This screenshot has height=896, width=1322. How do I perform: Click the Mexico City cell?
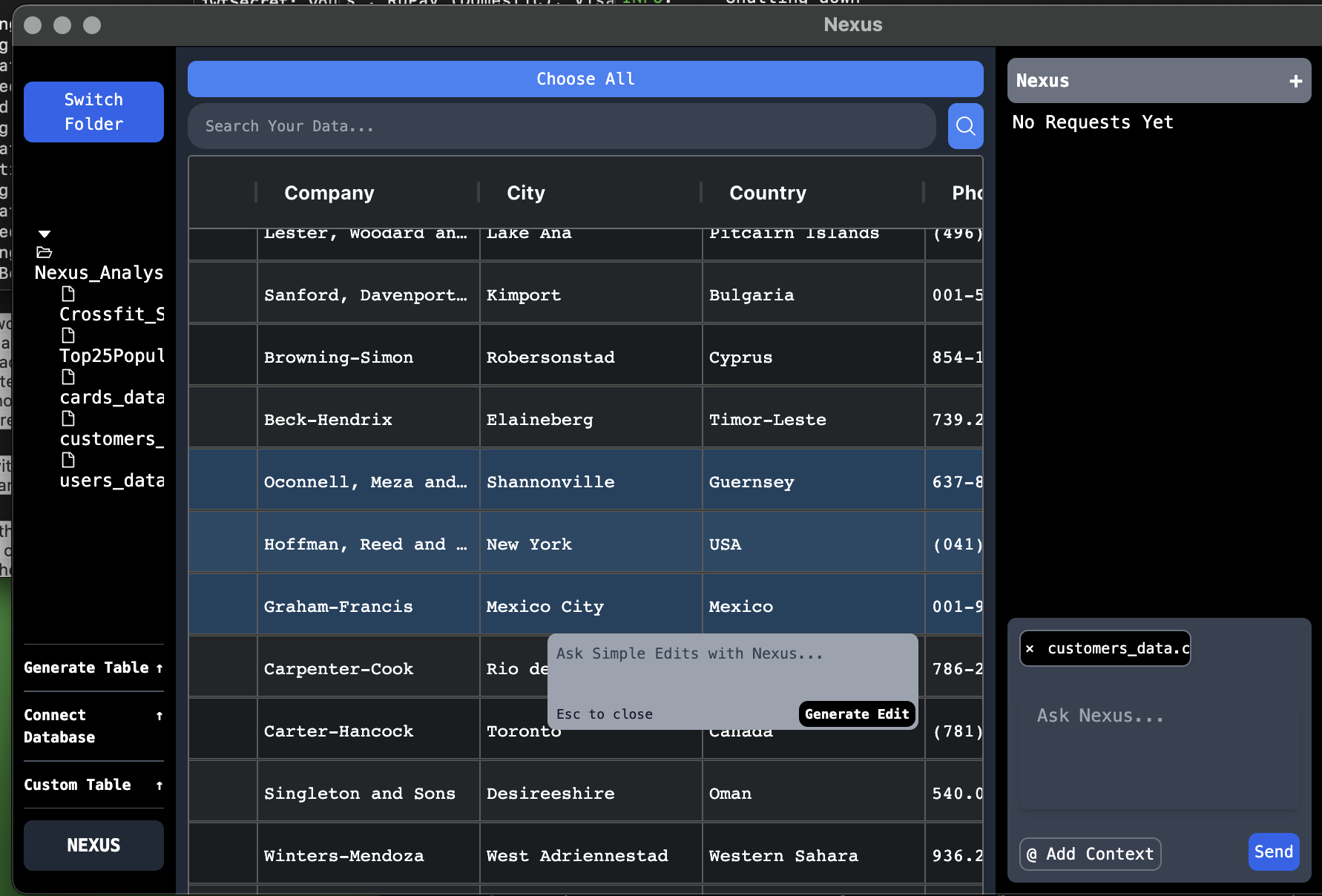point(591,606)
